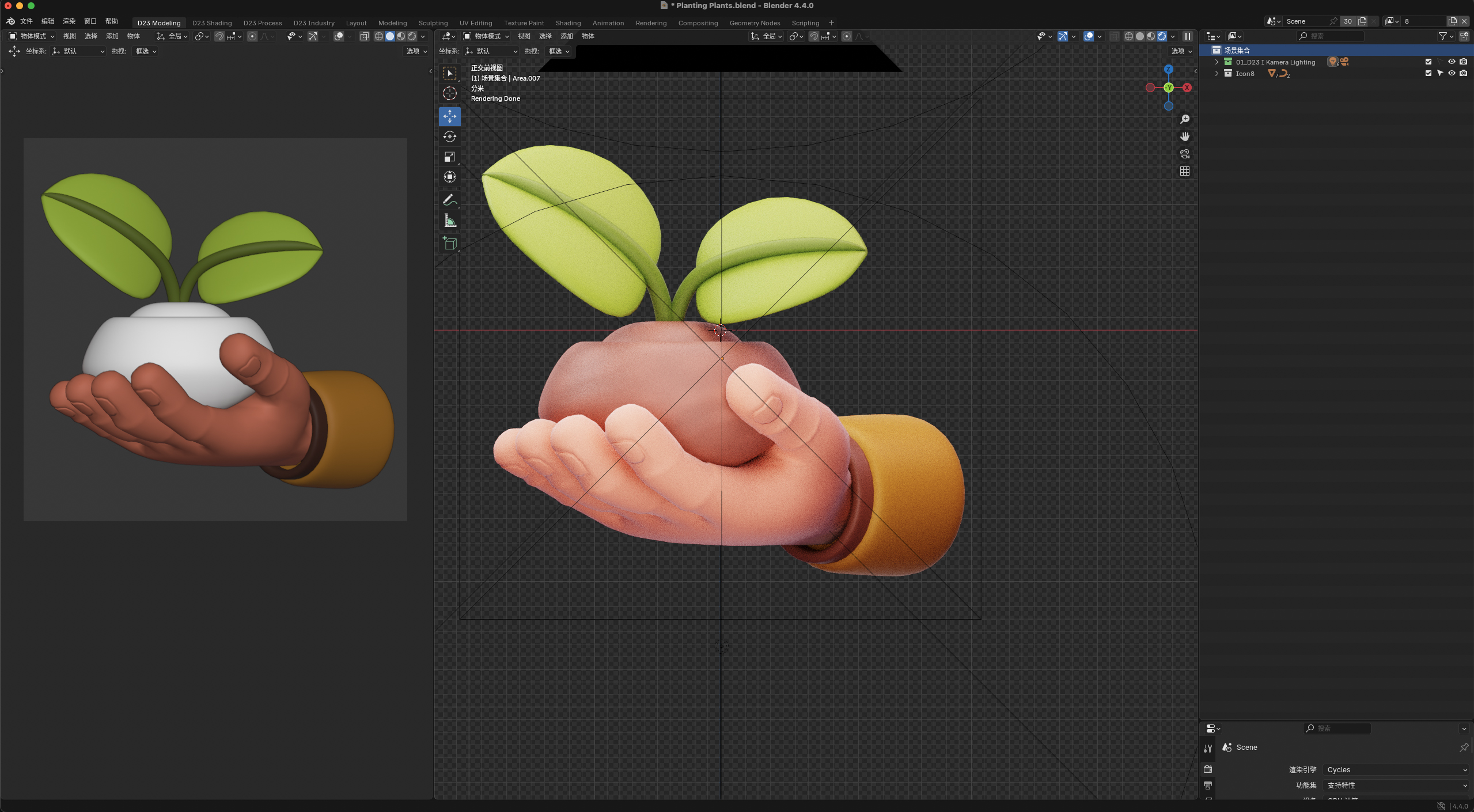Open the 支持特性 feature set dropdown
Viewport: 1474px width, 812px height.
point(1396,785)
